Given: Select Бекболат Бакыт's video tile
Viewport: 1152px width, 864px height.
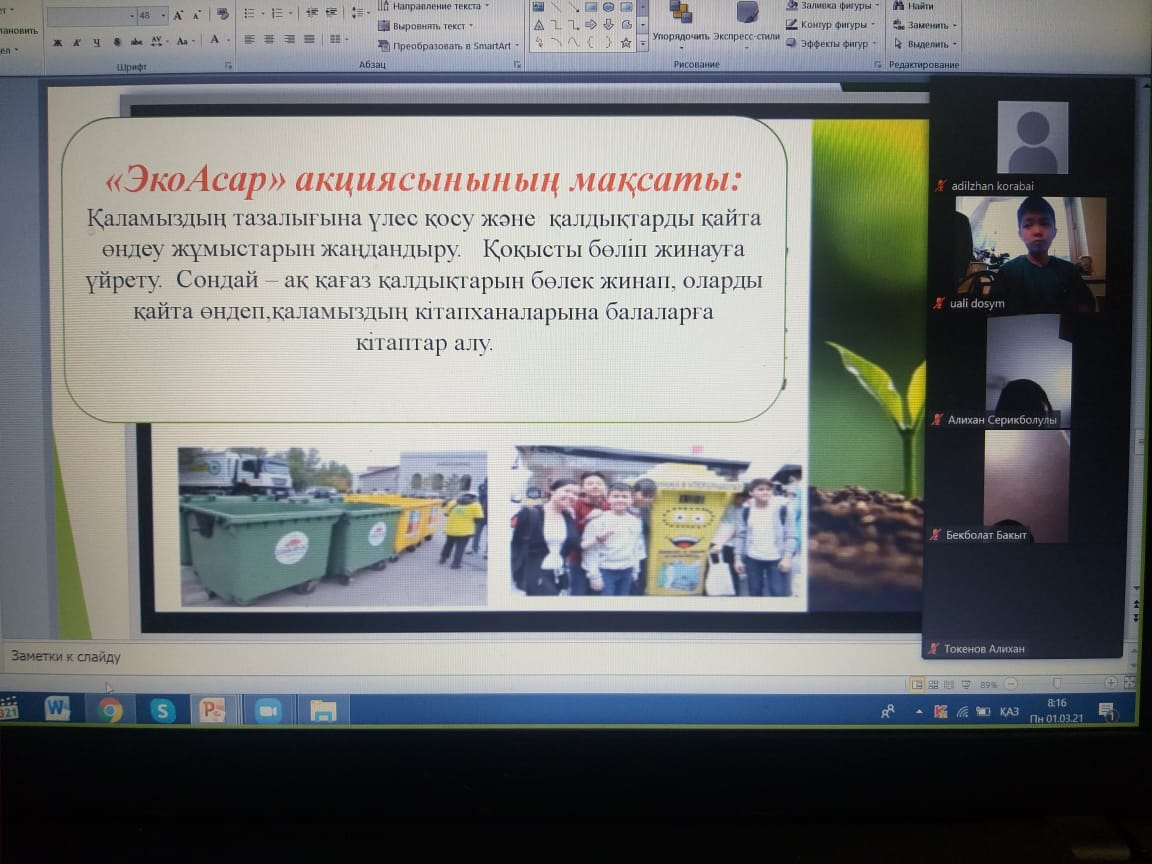Looking at the screenshot, I should (1026, 486).
